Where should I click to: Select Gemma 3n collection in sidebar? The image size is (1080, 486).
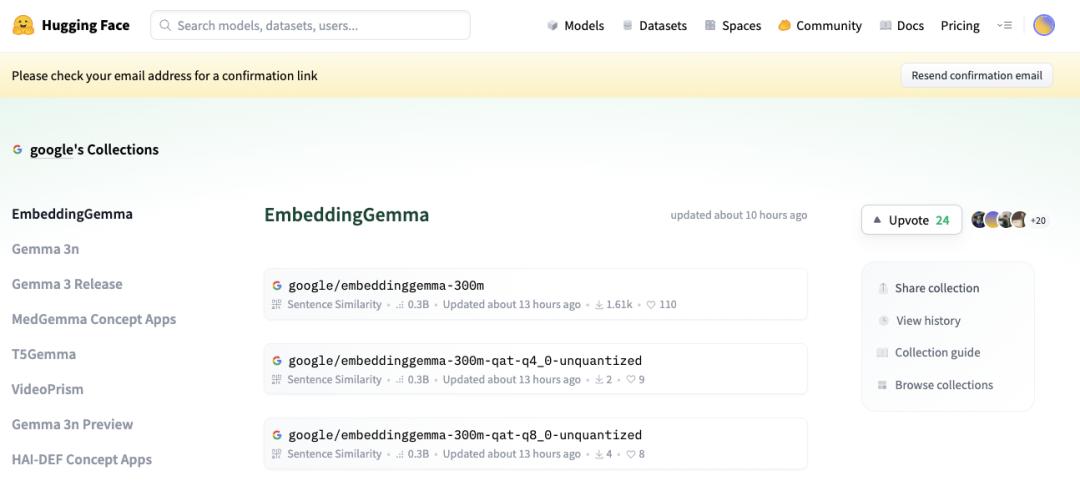click(x=45, y=249)
